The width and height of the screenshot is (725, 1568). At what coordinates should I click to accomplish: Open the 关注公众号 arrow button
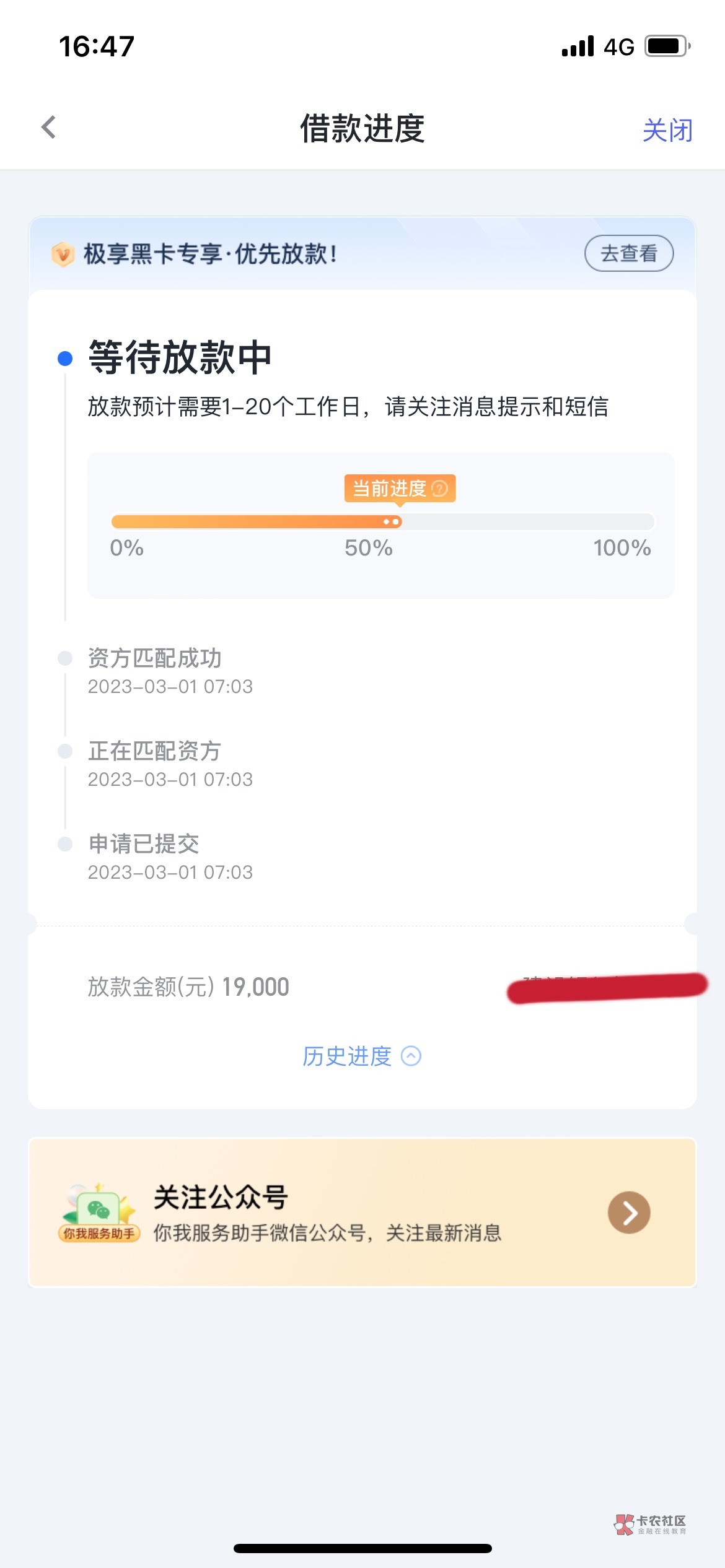click(629, 1213)
